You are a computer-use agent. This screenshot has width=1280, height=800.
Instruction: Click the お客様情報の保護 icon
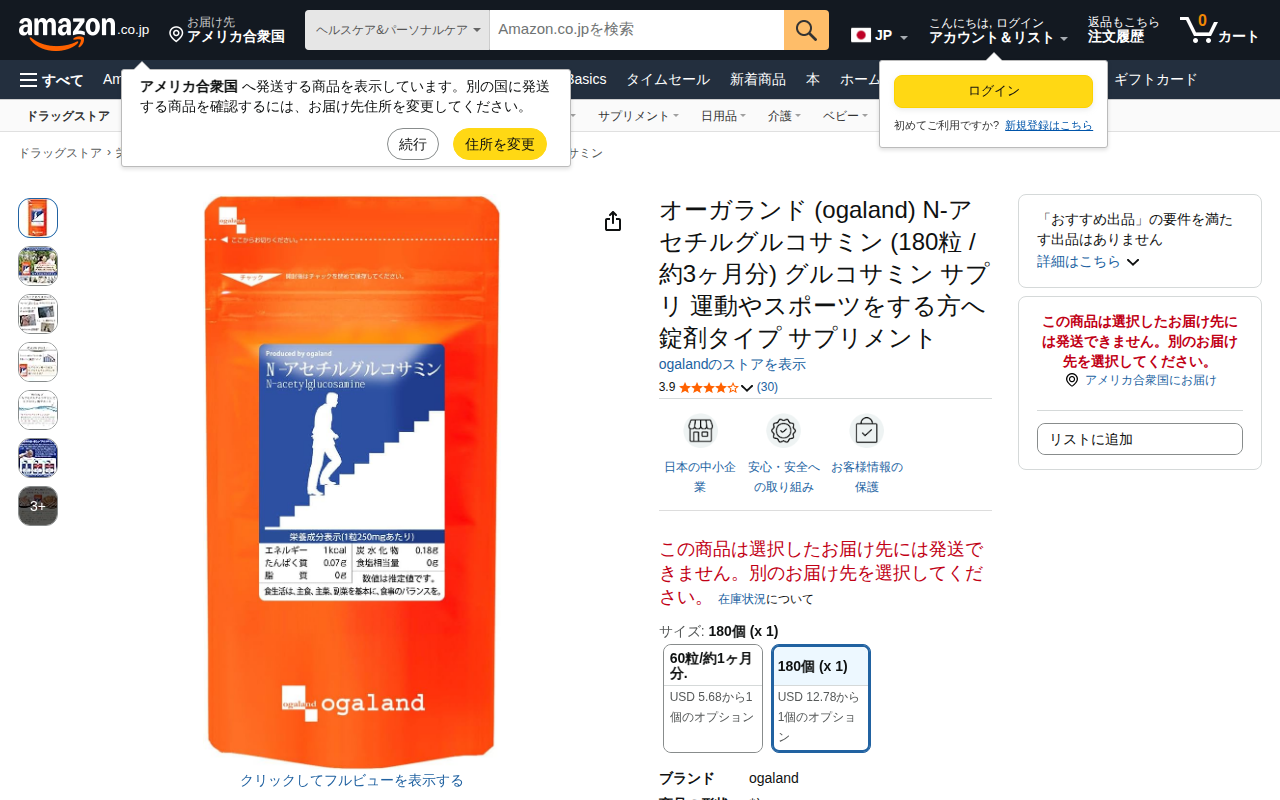point(866,431)
